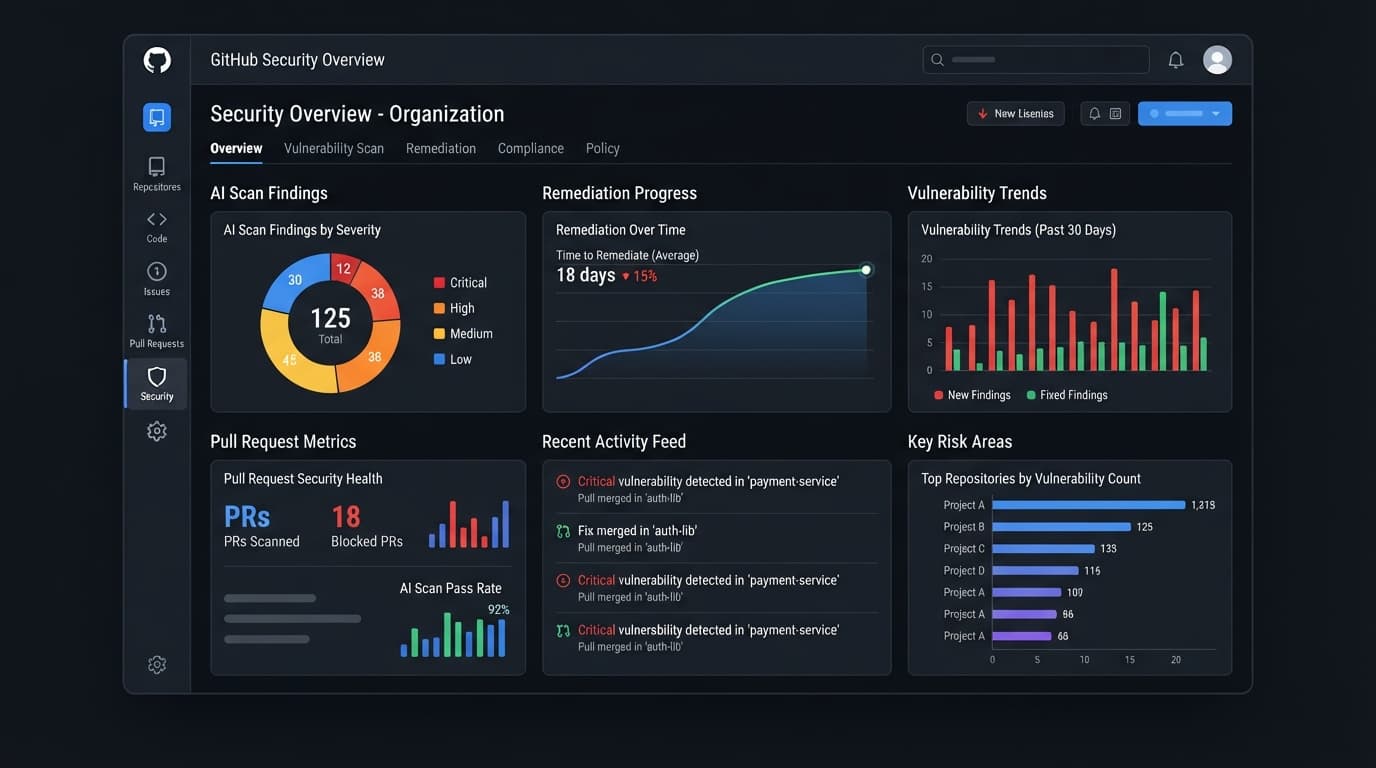Open the Repositories sidebar icon

[x=157, y=173]
